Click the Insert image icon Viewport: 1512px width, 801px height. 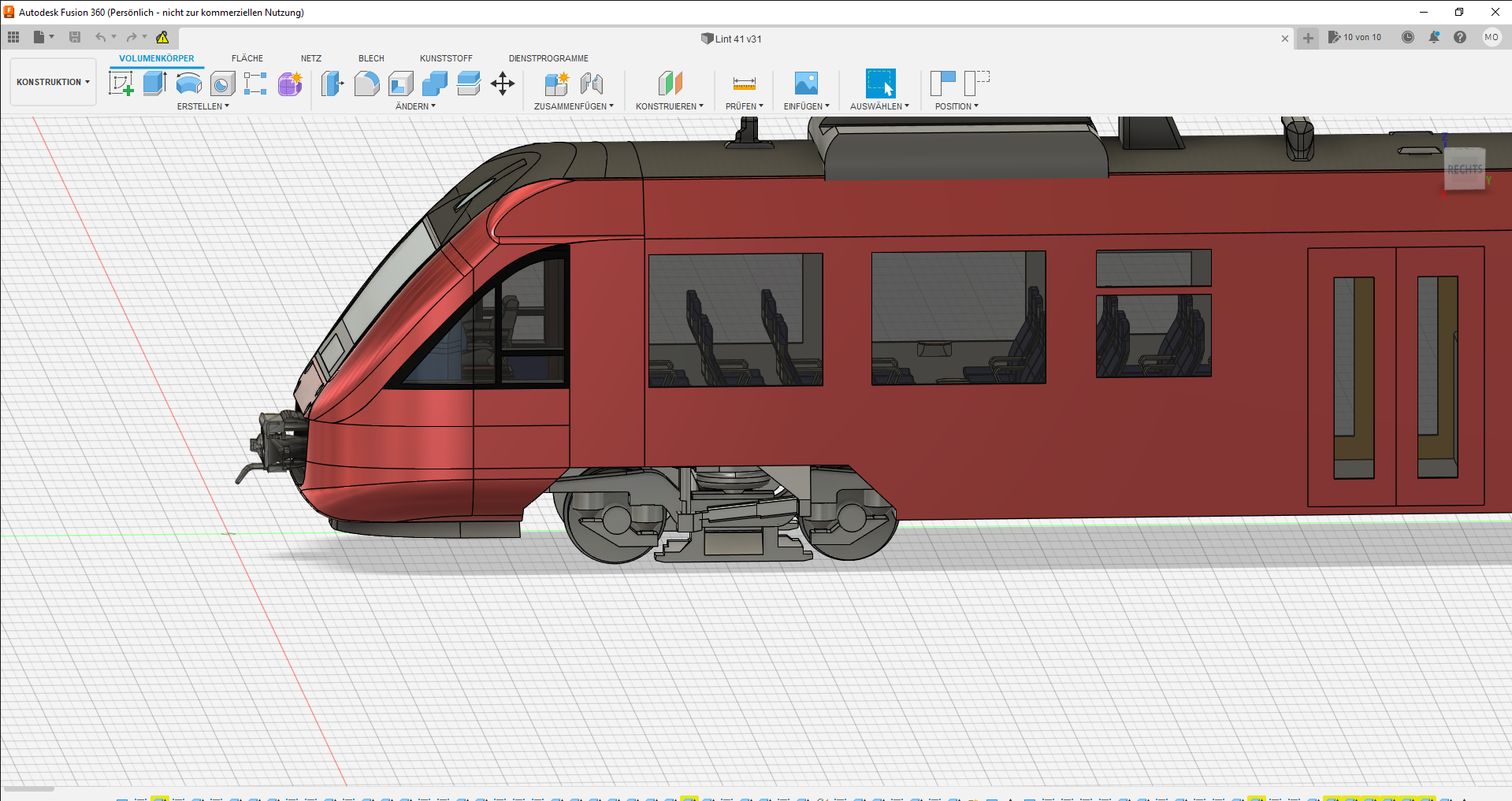click(x=806, y=83)
